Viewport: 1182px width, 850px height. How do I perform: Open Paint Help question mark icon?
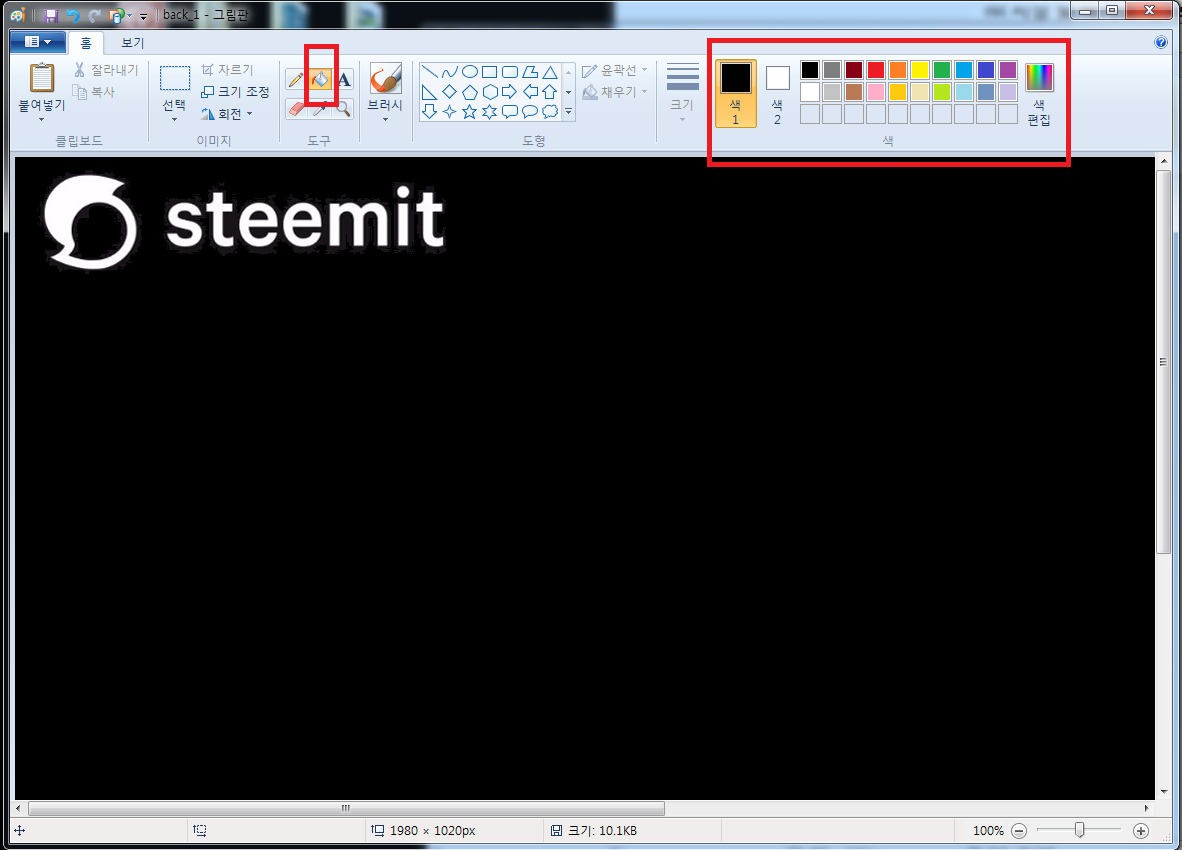(x=1161, y=42)
